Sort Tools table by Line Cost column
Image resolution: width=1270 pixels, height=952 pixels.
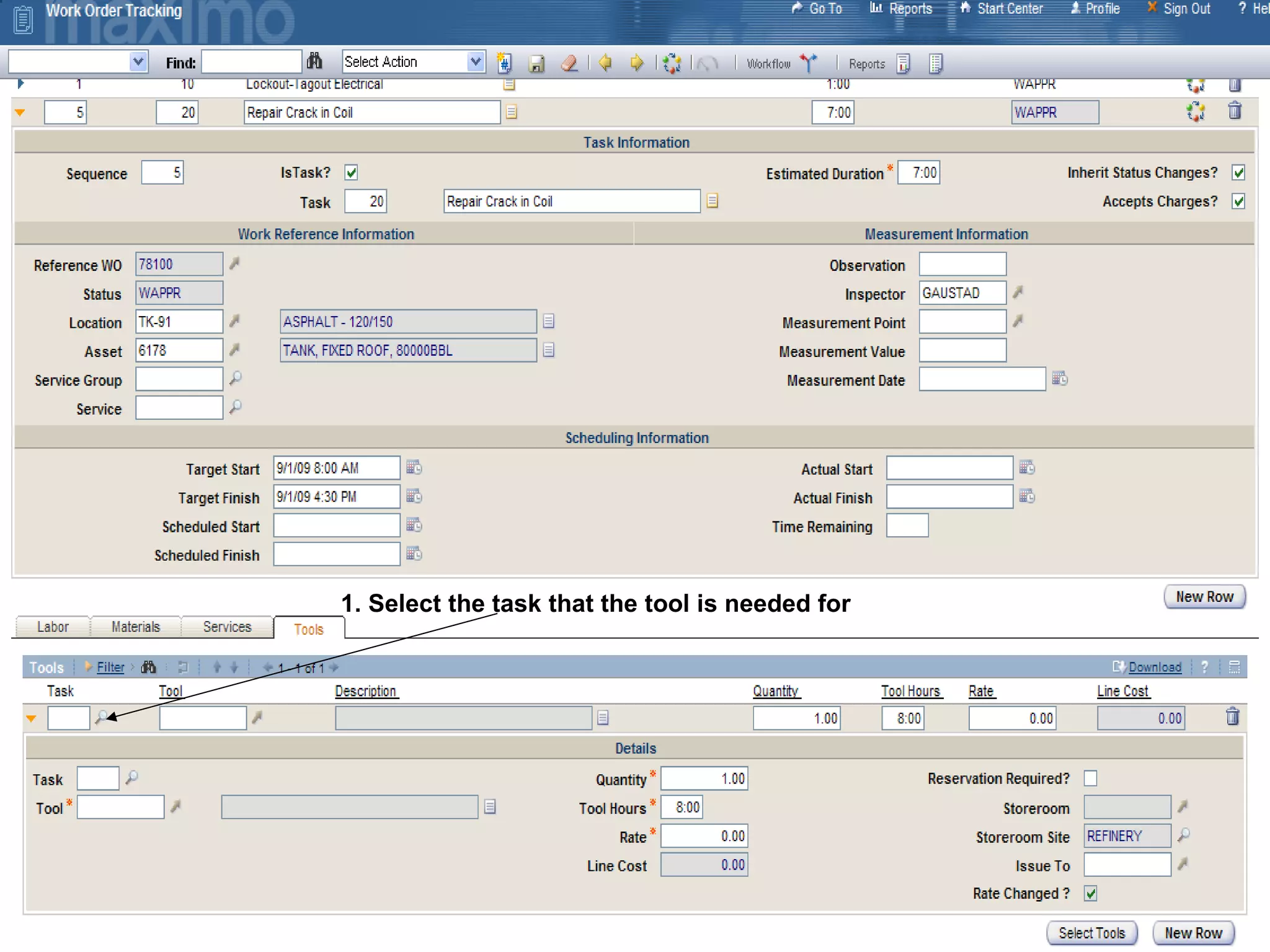[x=1123, y=690]
